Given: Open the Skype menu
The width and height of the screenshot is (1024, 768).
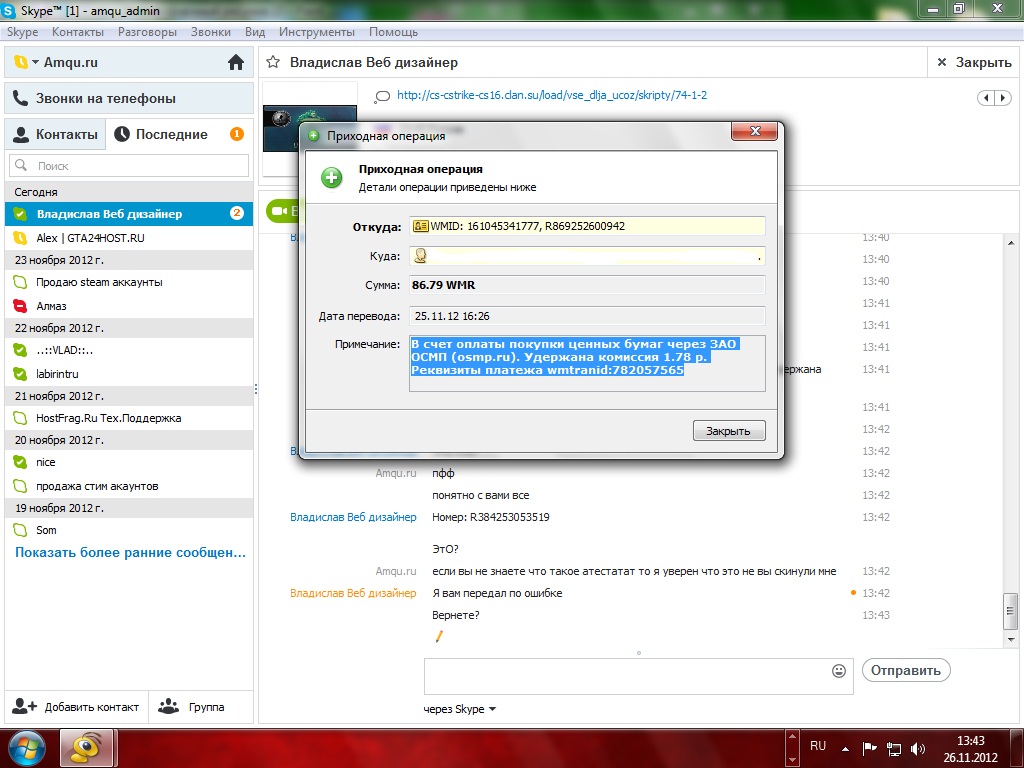Looking at the screenshot, I should [22, 32].
